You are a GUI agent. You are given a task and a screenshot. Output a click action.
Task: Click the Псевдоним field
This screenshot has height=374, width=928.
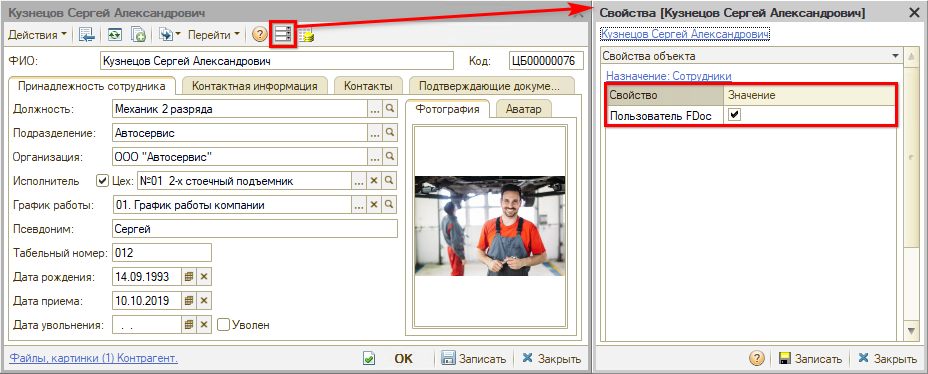pos(254,229)
